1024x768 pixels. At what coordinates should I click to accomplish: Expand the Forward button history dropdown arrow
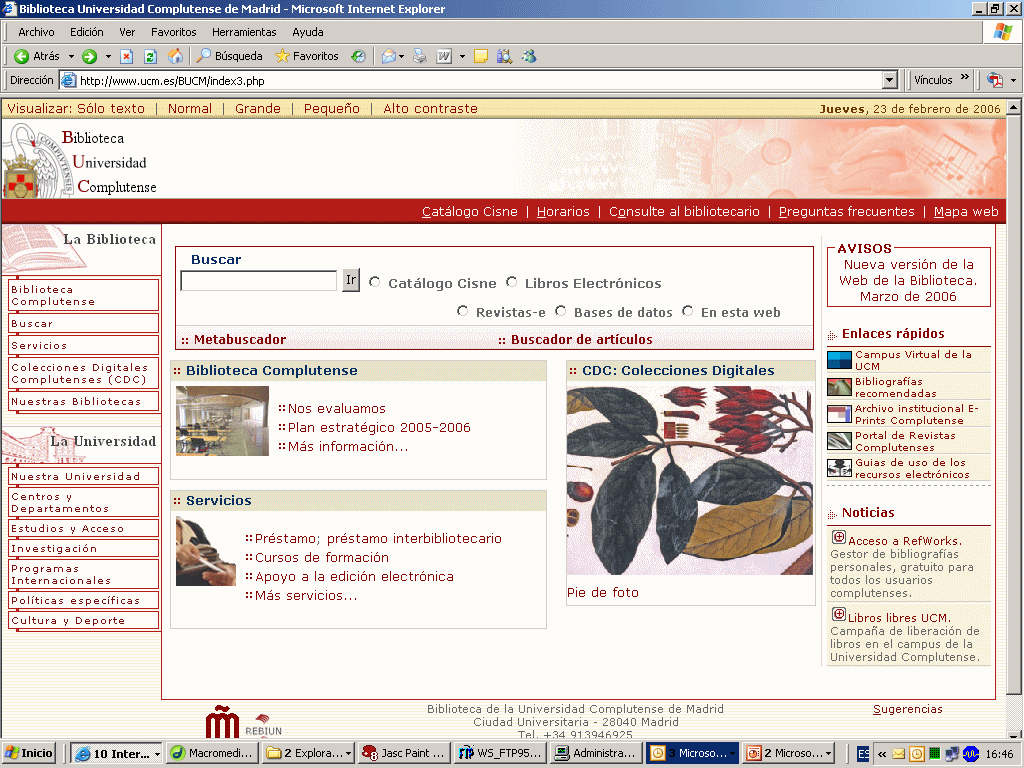(108, 57)
